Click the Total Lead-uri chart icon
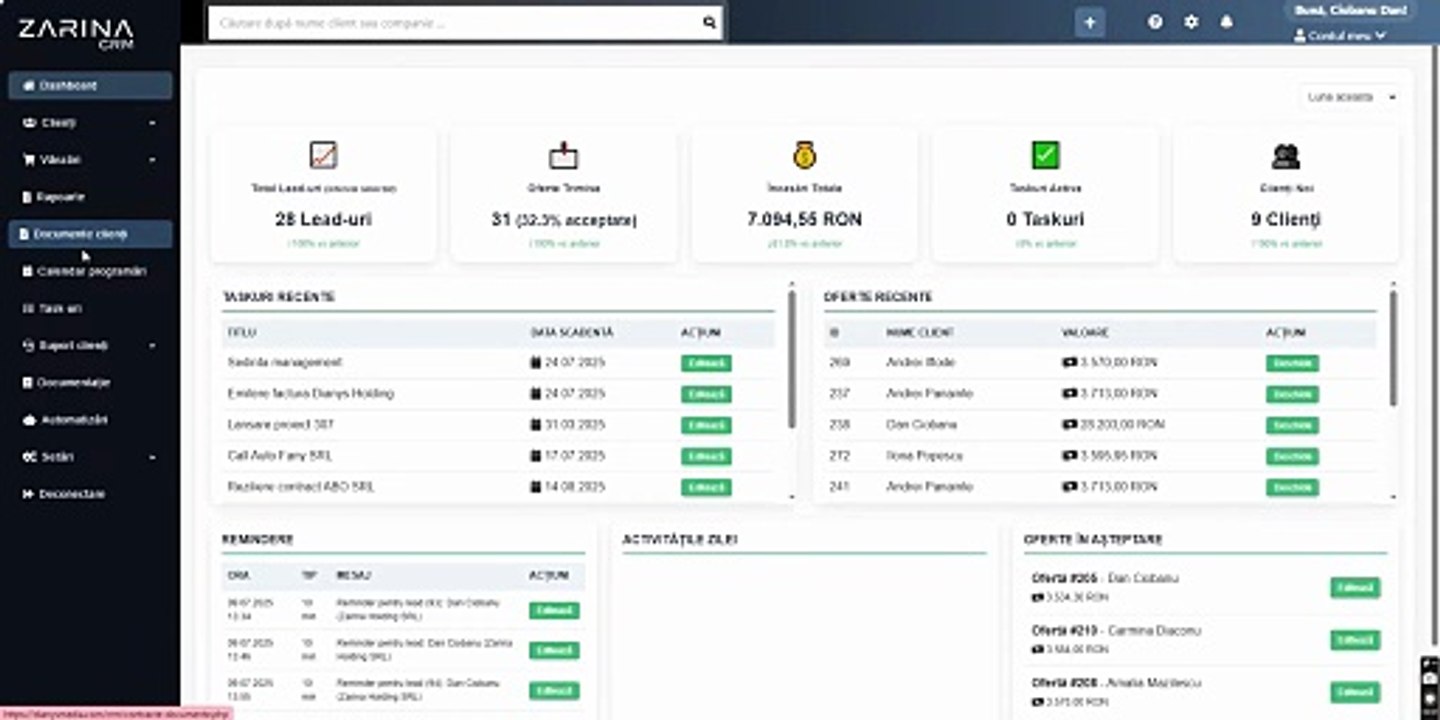Viewport: 1440px width, 720px height. 323,155
